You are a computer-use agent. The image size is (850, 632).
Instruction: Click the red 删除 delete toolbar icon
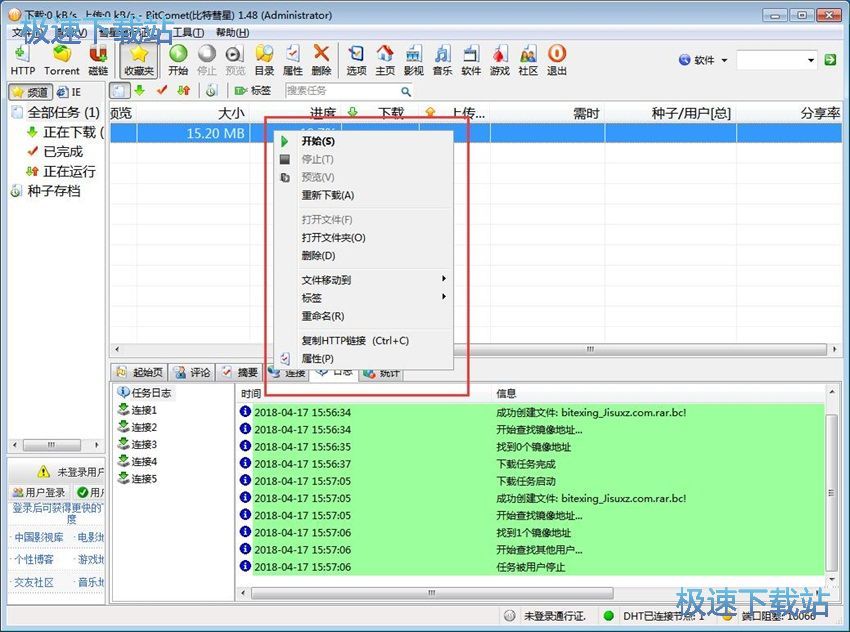pyautogui.click(x=321, y=60)
